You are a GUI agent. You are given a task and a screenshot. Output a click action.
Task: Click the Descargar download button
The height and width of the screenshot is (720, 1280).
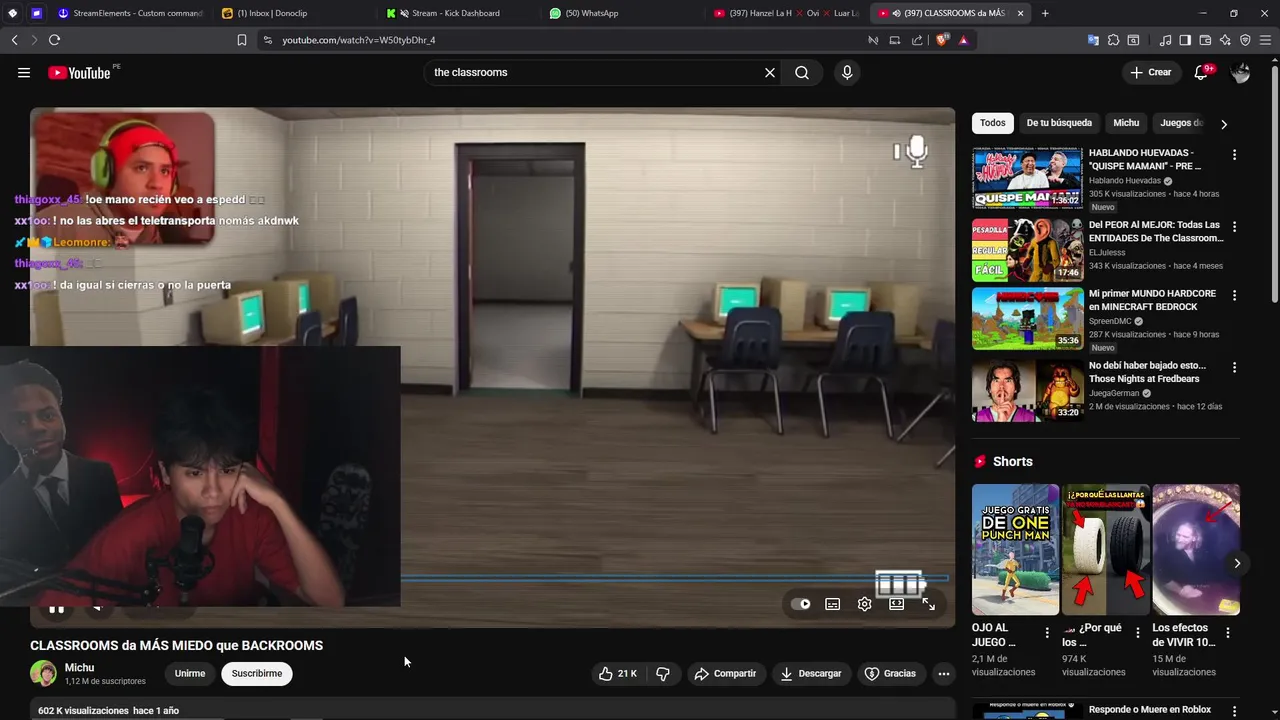[811, 674]
